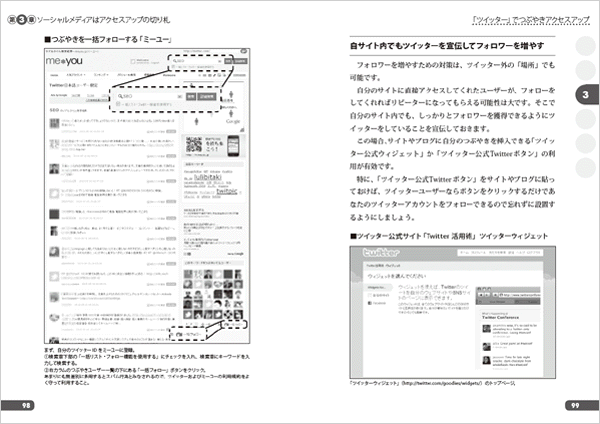Image resolution: width=600 pixels, height=424 pixels.
Task: Click the twitpic tag in the tag cloud
Action: tap(227, 191)
